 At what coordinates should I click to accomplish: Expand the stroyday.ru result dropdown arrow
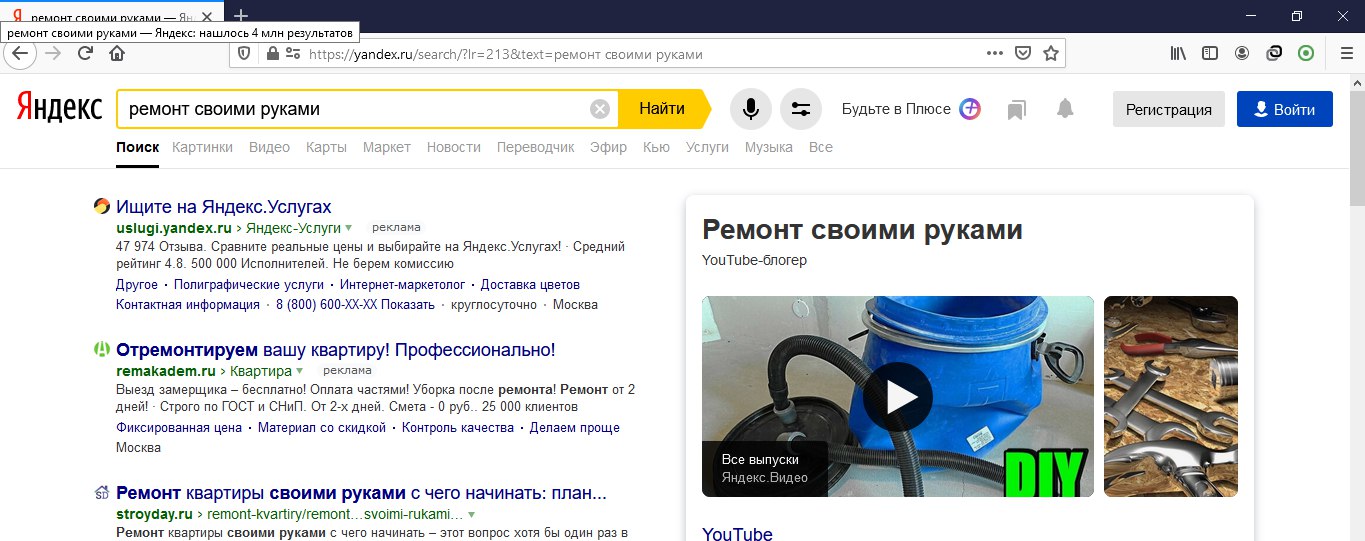471,514
